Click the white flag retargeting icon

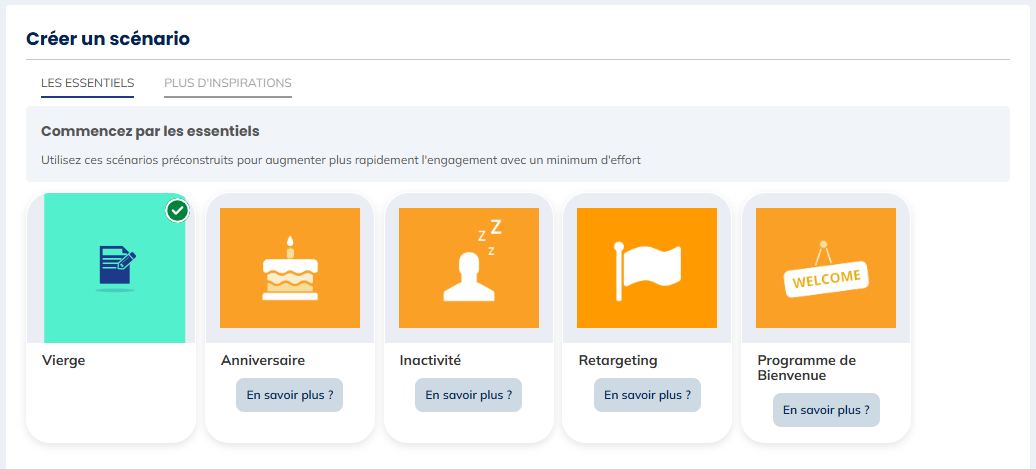[647, 267]
